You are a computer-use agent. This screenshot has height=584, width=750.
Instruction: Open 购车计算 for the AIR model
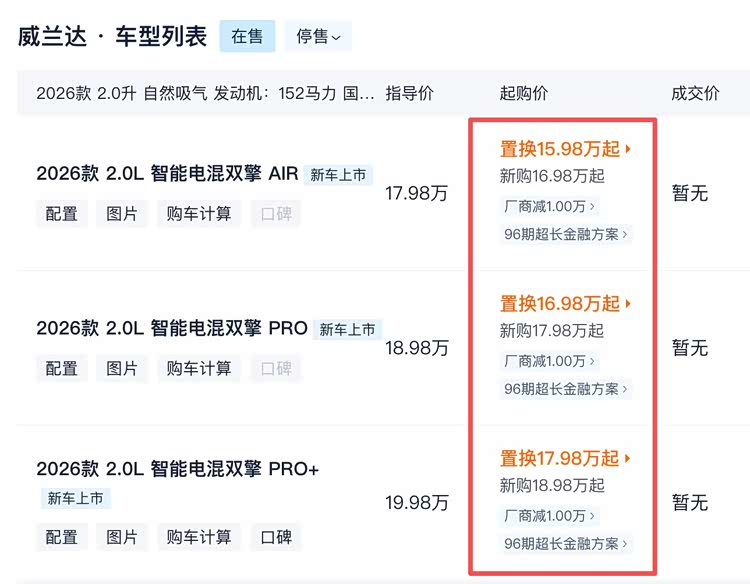click(x=199, y=213)
